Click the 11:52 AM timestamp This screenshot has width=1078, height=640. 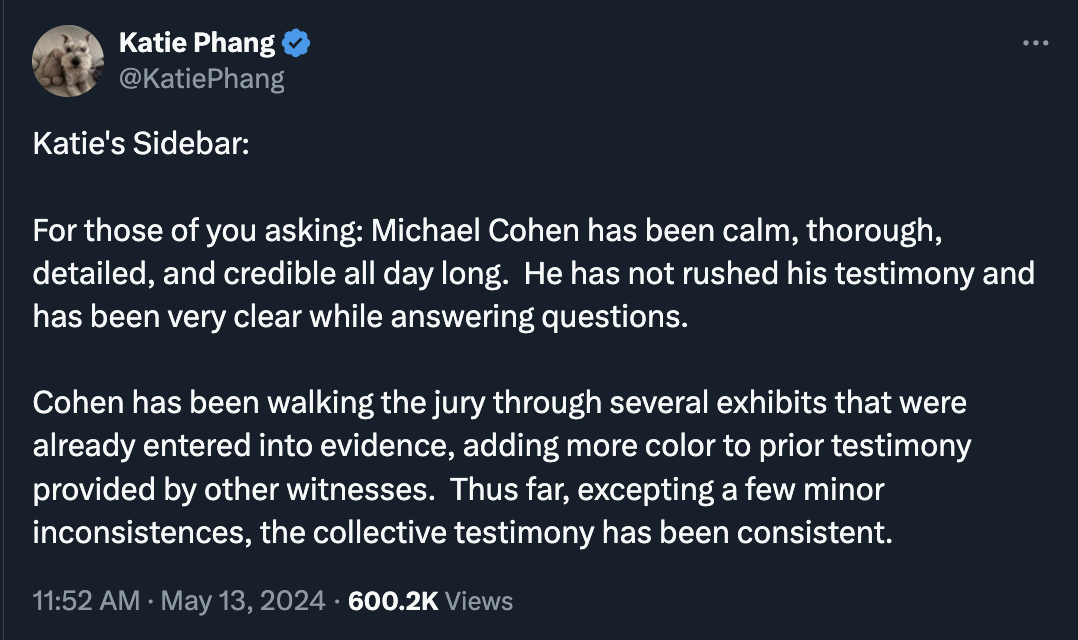86,601
